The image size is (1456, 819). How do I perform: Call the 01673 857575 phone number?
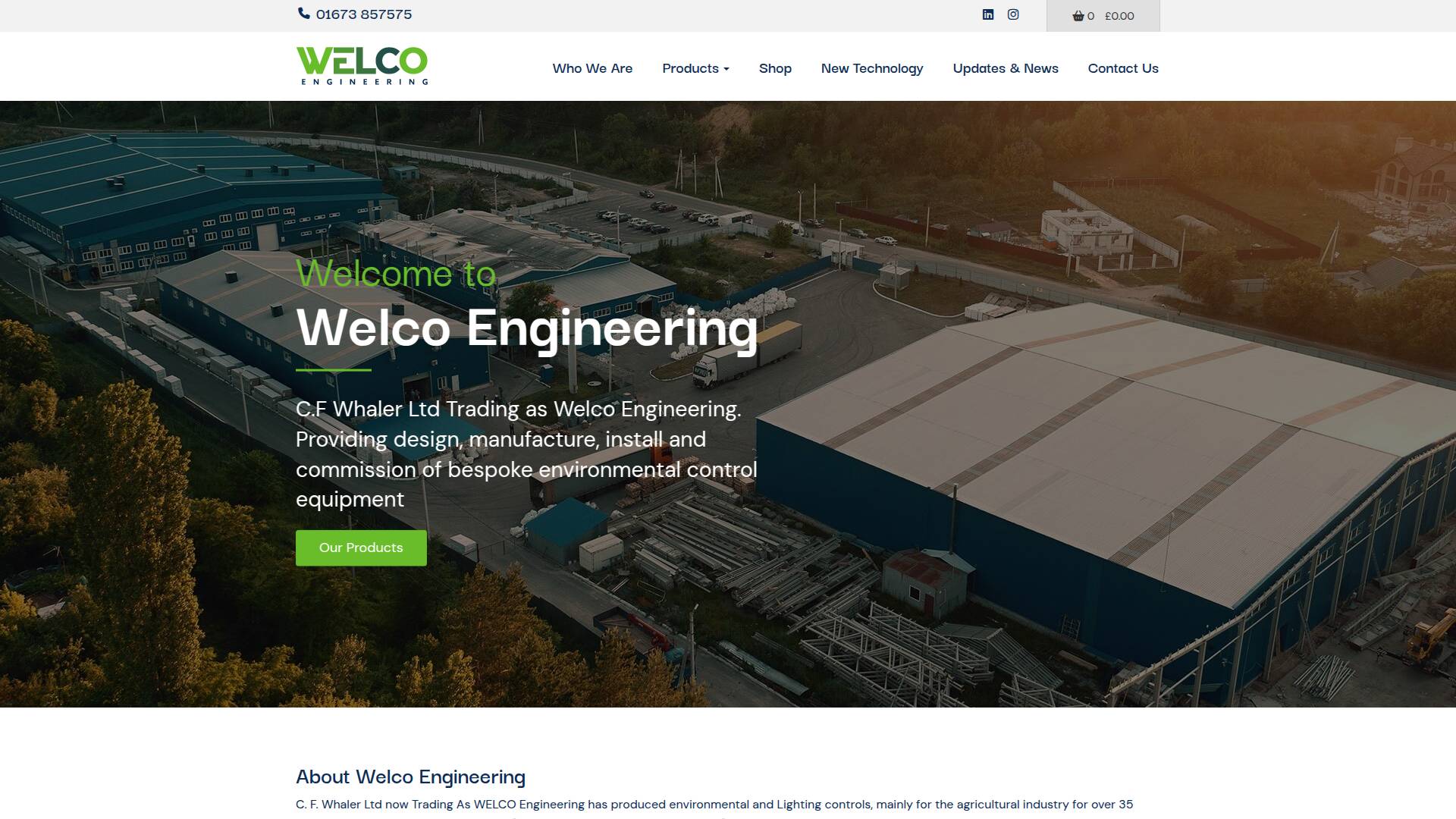[x=364, y=14]
